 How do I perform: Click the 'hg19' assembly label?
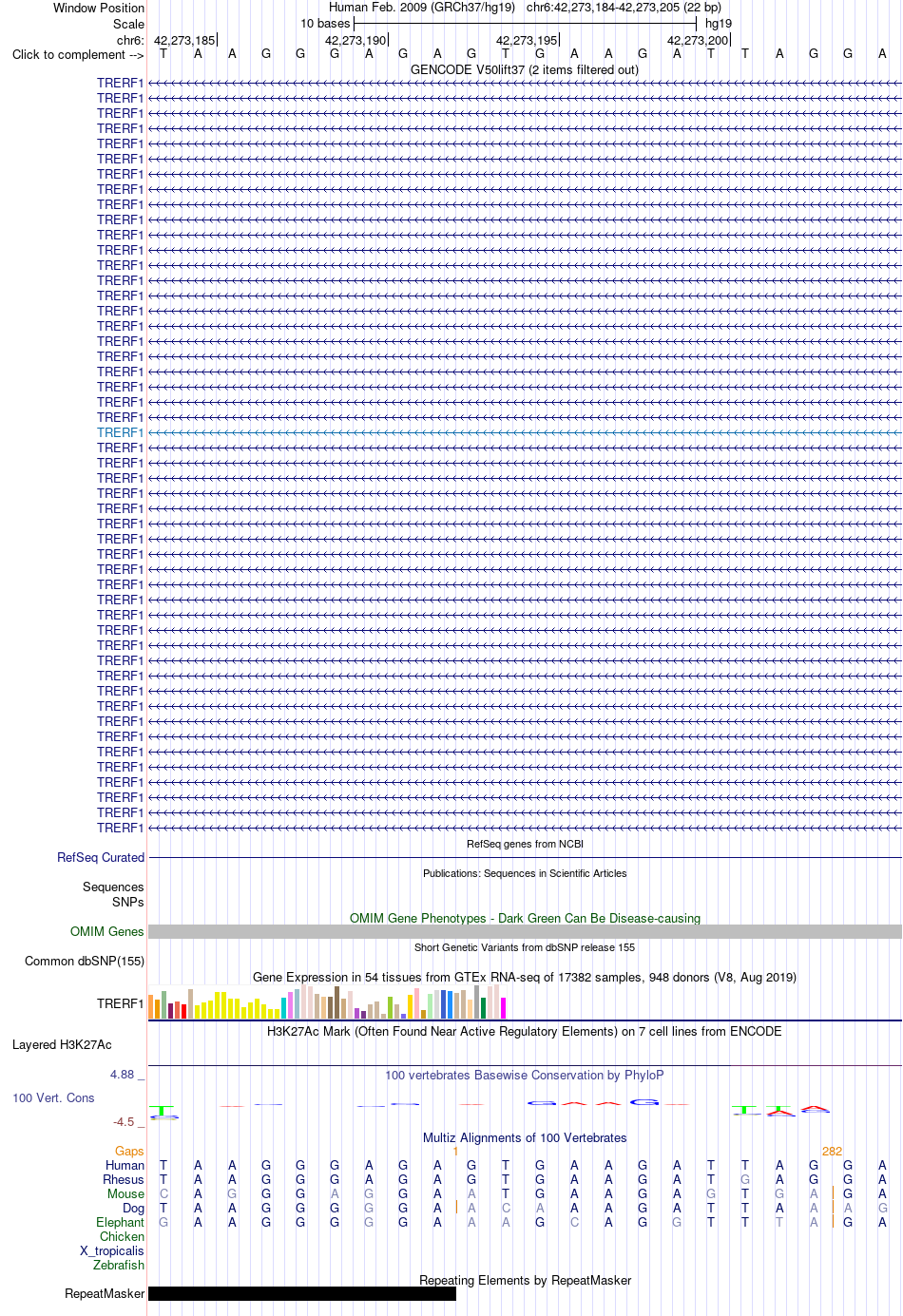[x=719, y=23]
